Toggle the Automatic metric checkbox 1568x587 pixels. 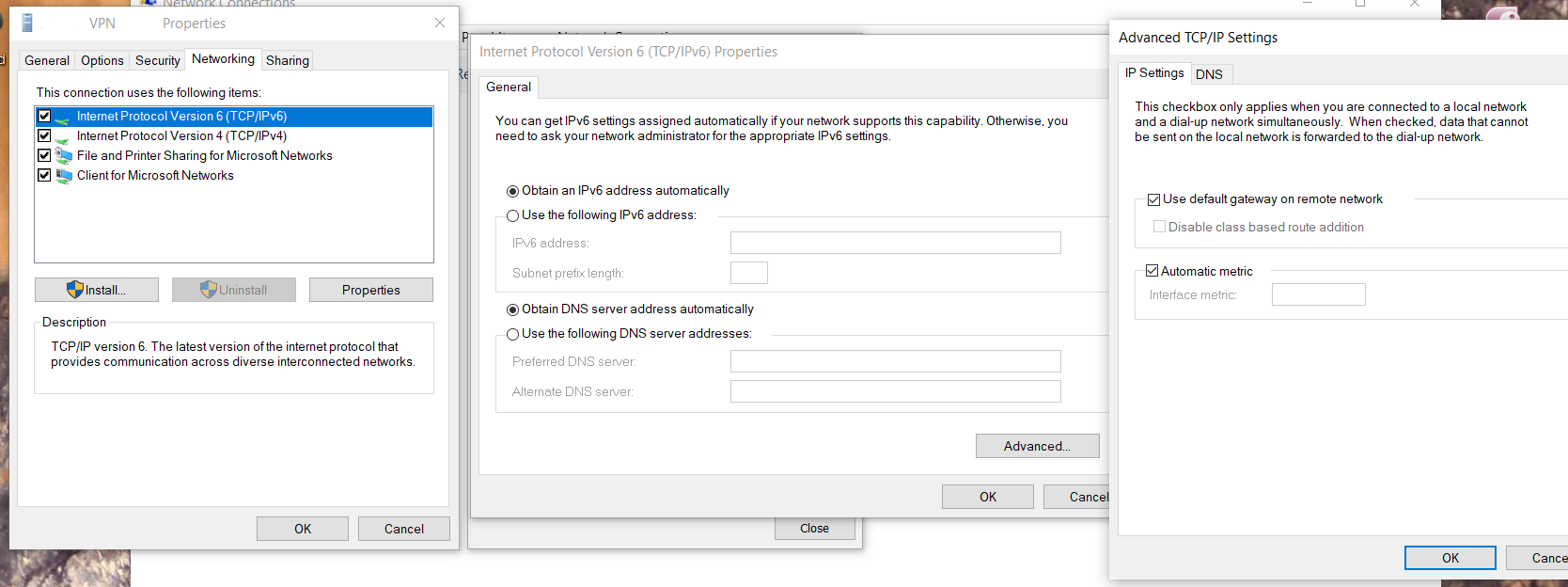(1152, 271)
